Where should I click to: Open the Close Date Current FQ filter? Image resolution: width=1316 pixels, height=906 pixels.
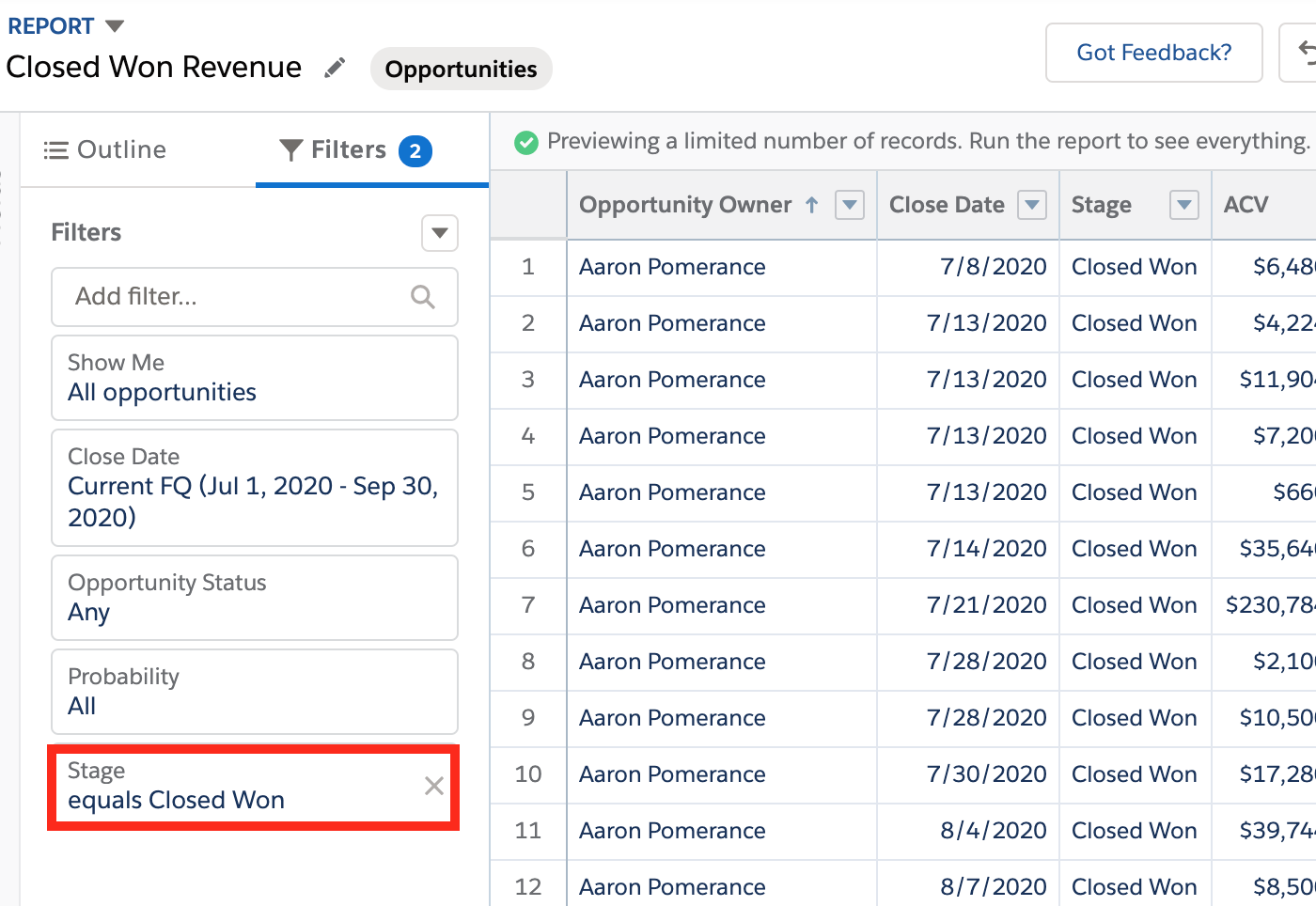(254, 487)
